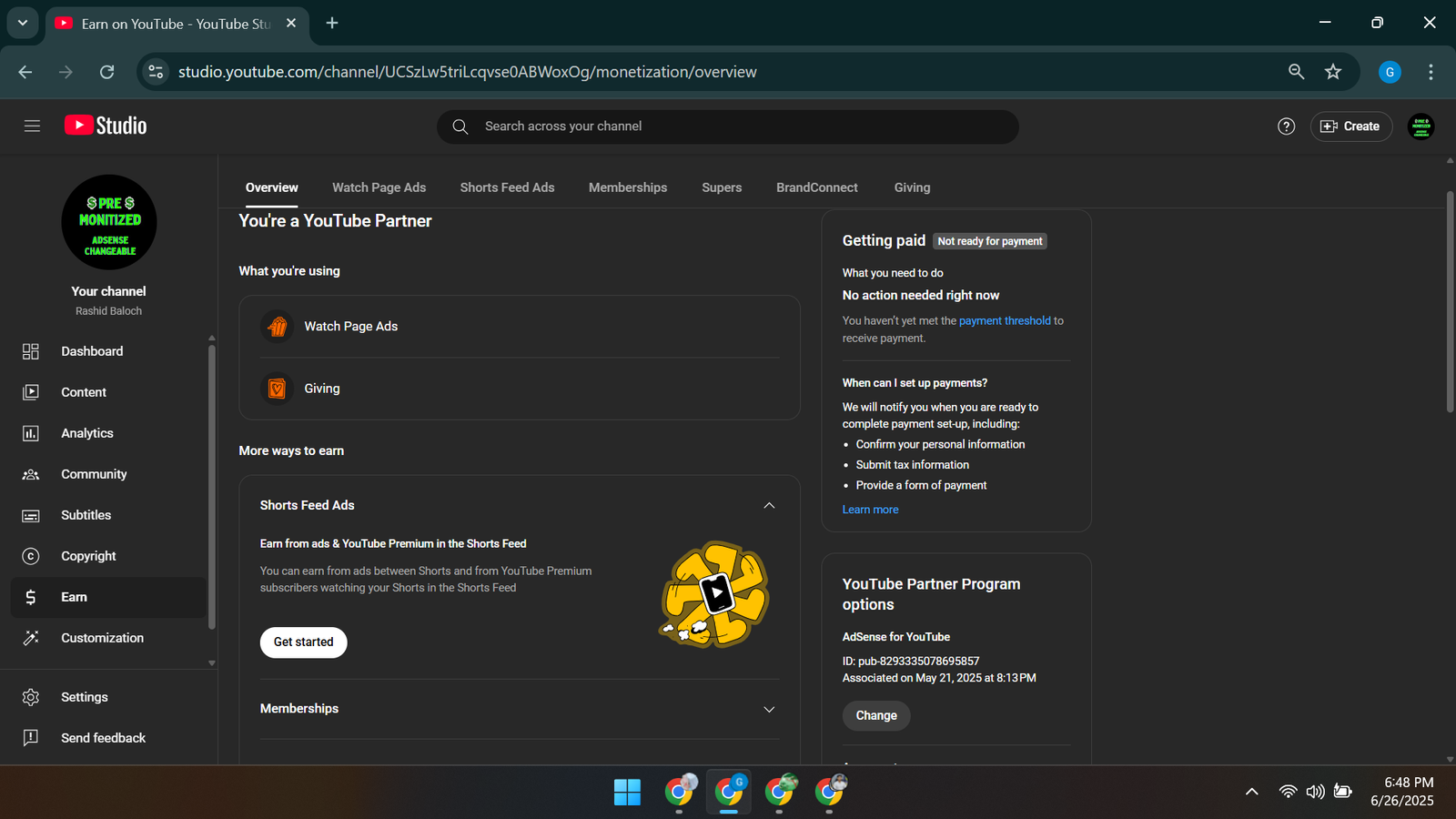The width and height of the screenshot is (1456, 819).
Task: Click the browser back arrow
Action: click(x=25, y=72)
